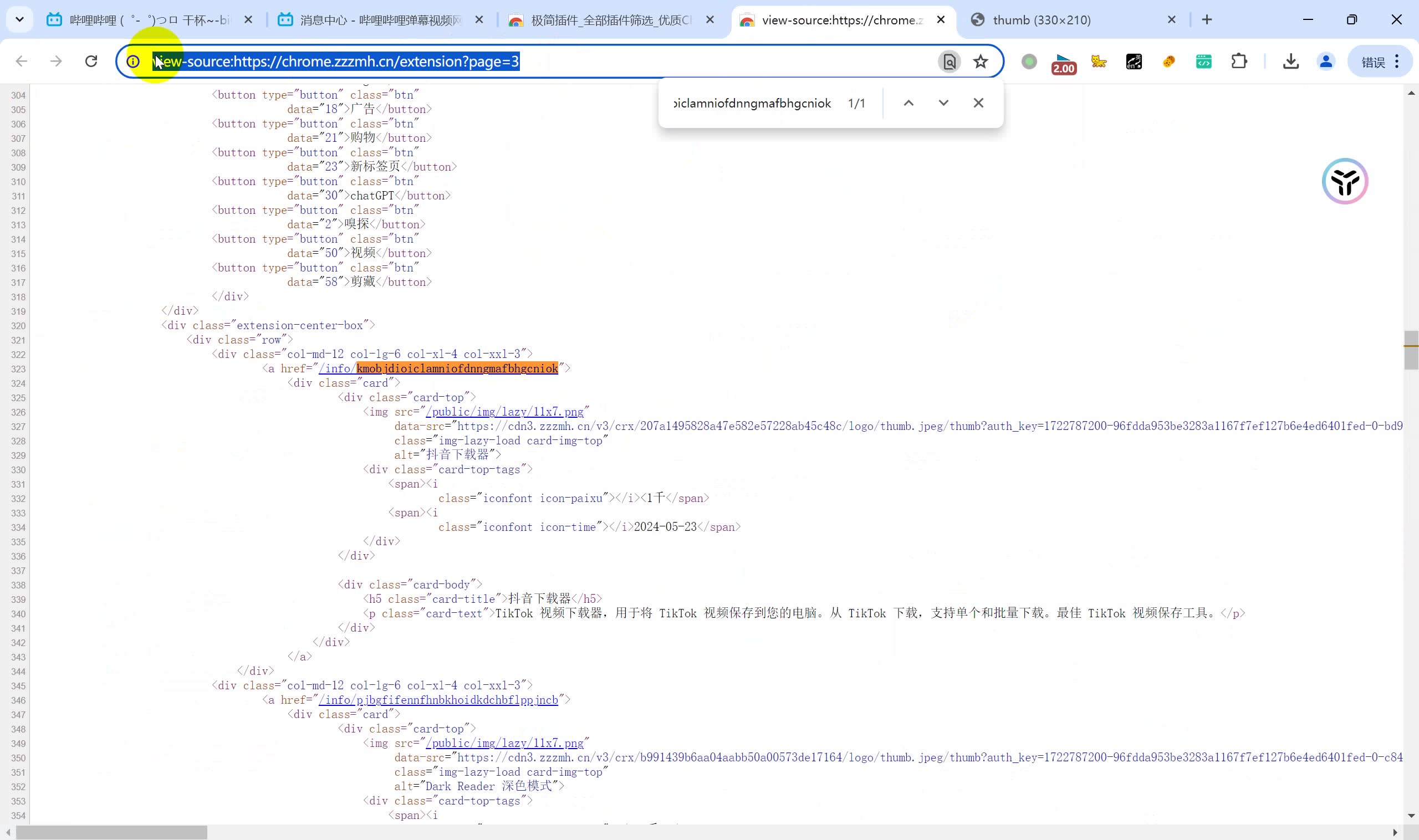Click the chatGPT button text on line 311
Viewport: 1419px width, 840px height.
coord(372,196)
